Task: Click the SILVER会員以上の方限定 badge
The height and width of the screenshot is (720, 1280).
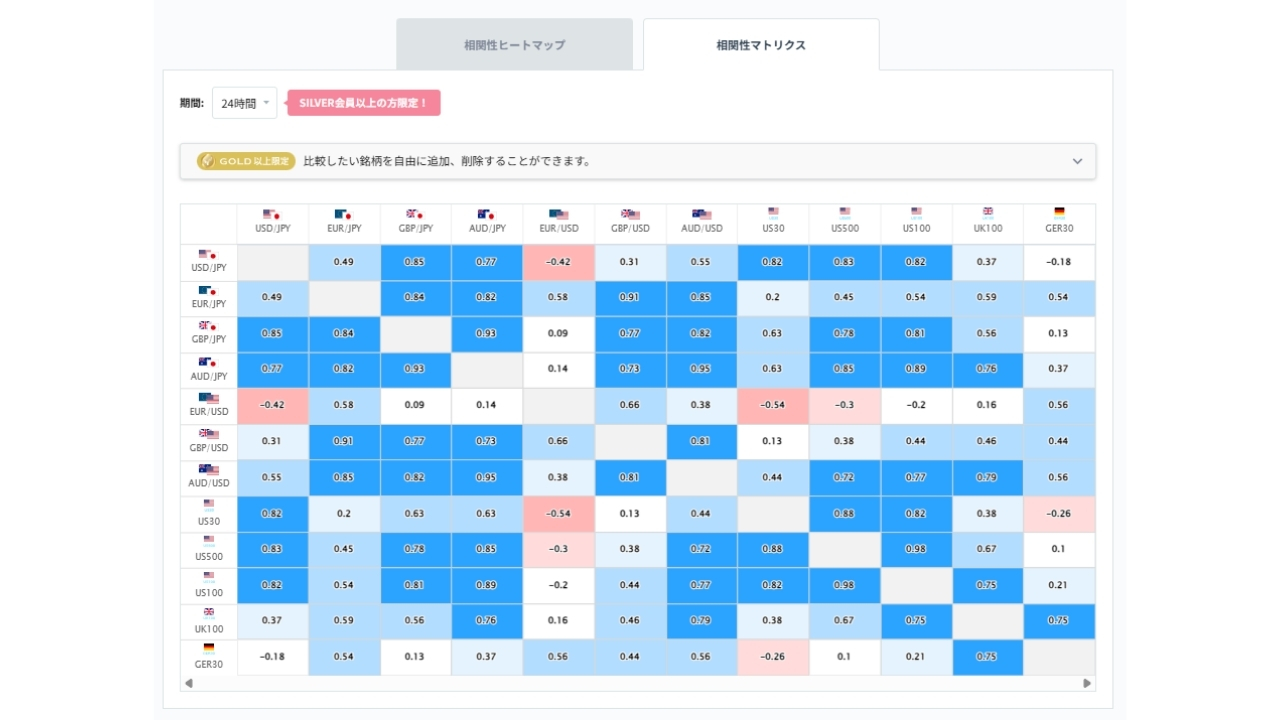Action: [364, 103]
